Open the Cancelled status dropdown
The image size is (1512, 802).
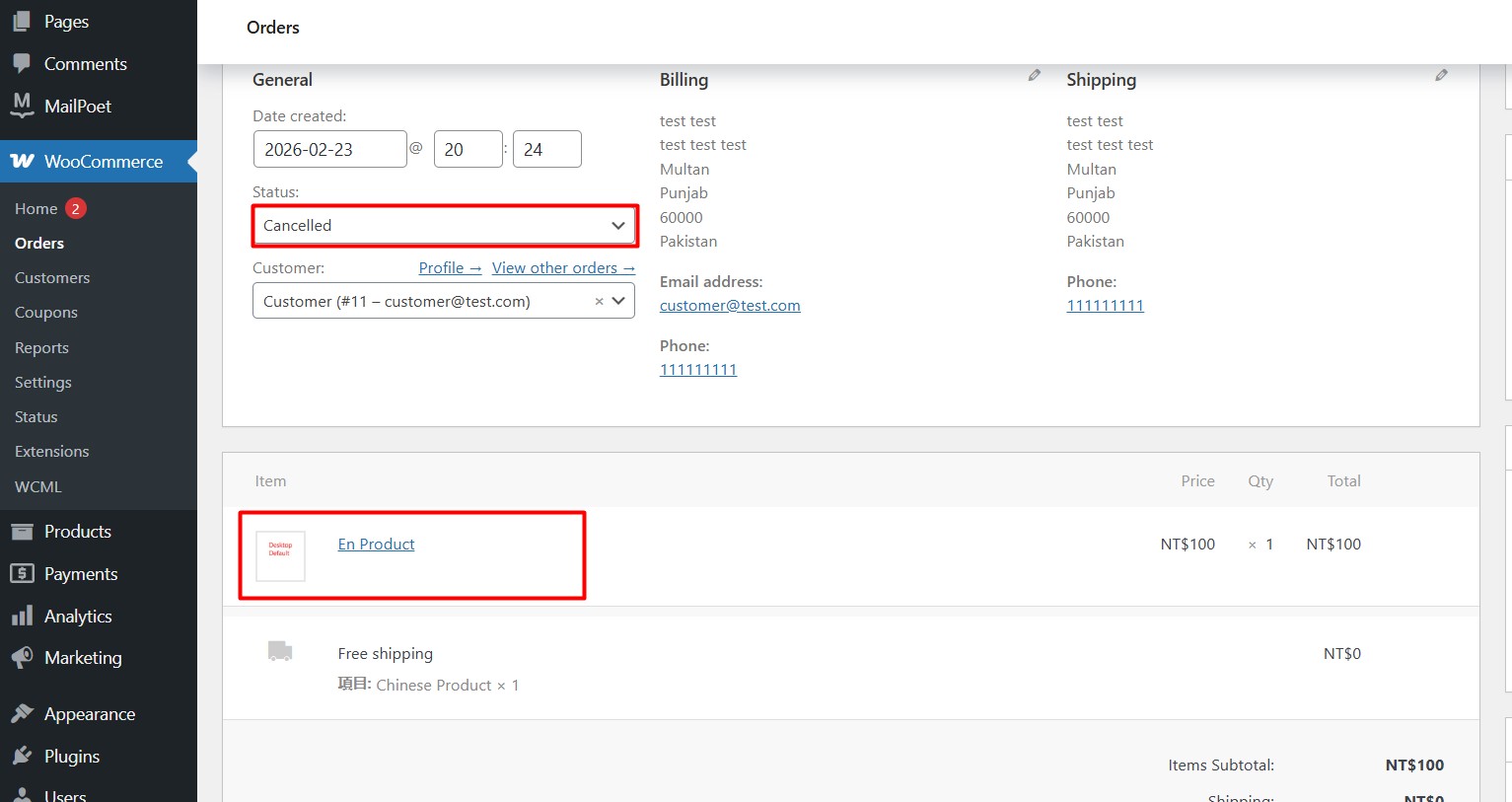pos(444,226)
